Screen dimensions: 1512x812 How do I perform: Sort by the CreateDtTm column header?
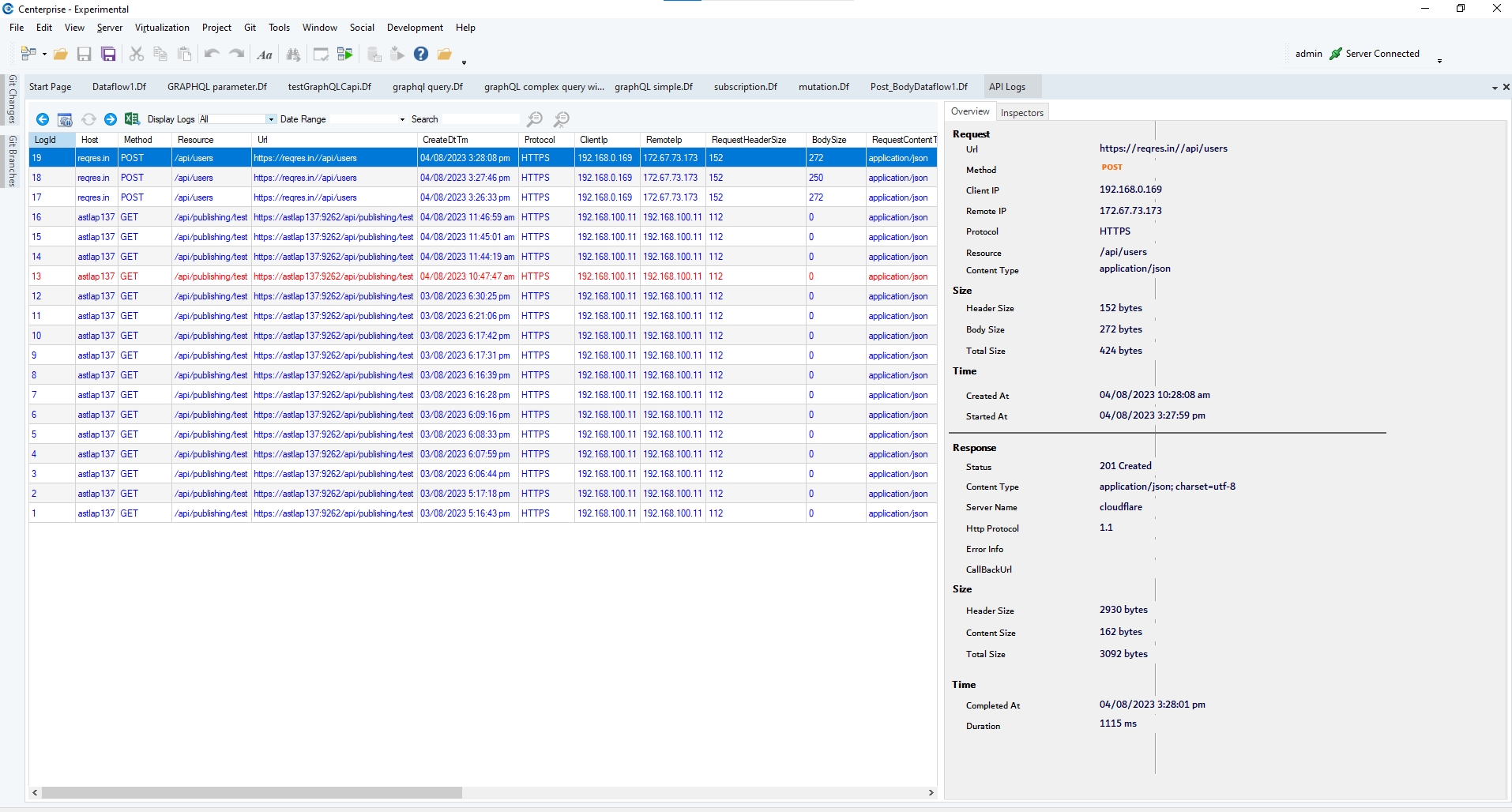(x=445, y=140)
